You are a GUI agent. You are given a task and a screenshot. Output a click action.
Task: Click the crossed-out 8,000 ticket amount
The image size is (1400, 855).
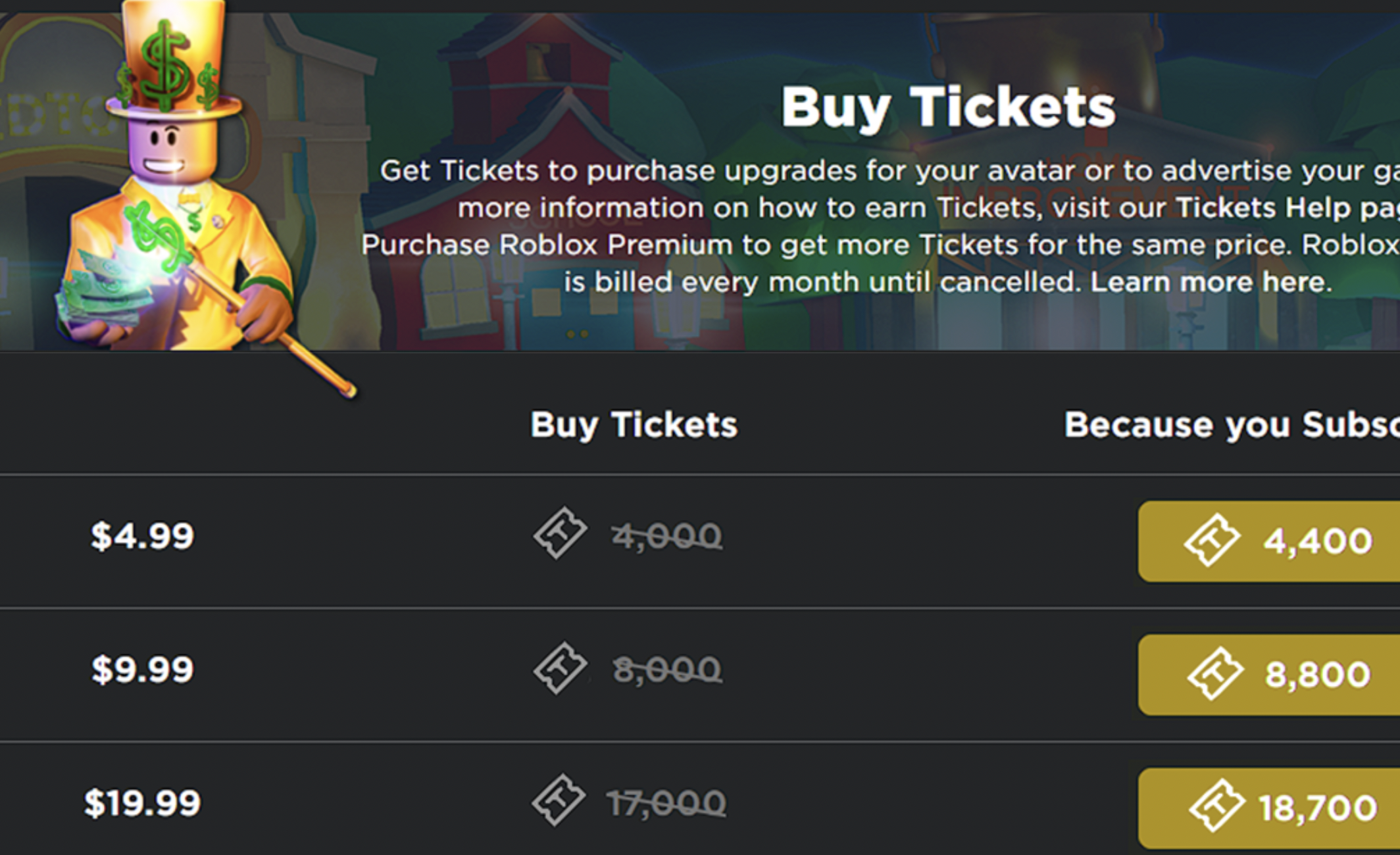pyautogui.click(x=667, y=670)
